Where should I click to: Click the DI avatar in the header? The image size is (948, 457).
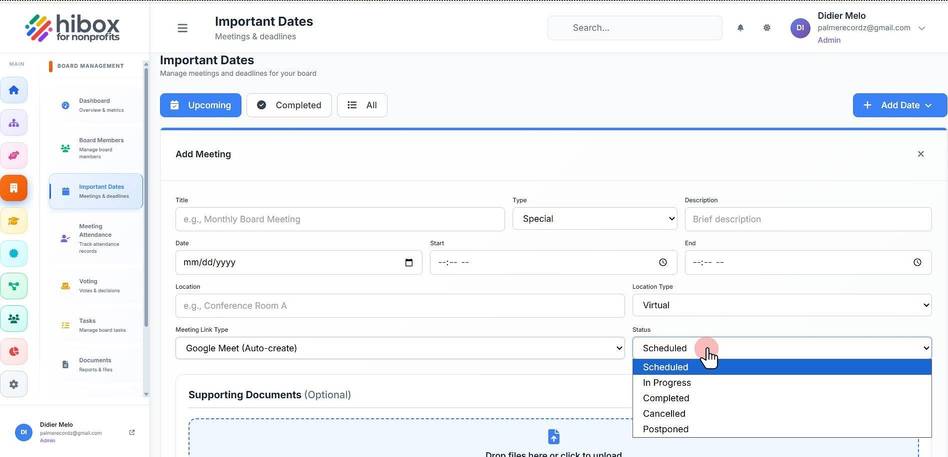(x=800, y=28)
